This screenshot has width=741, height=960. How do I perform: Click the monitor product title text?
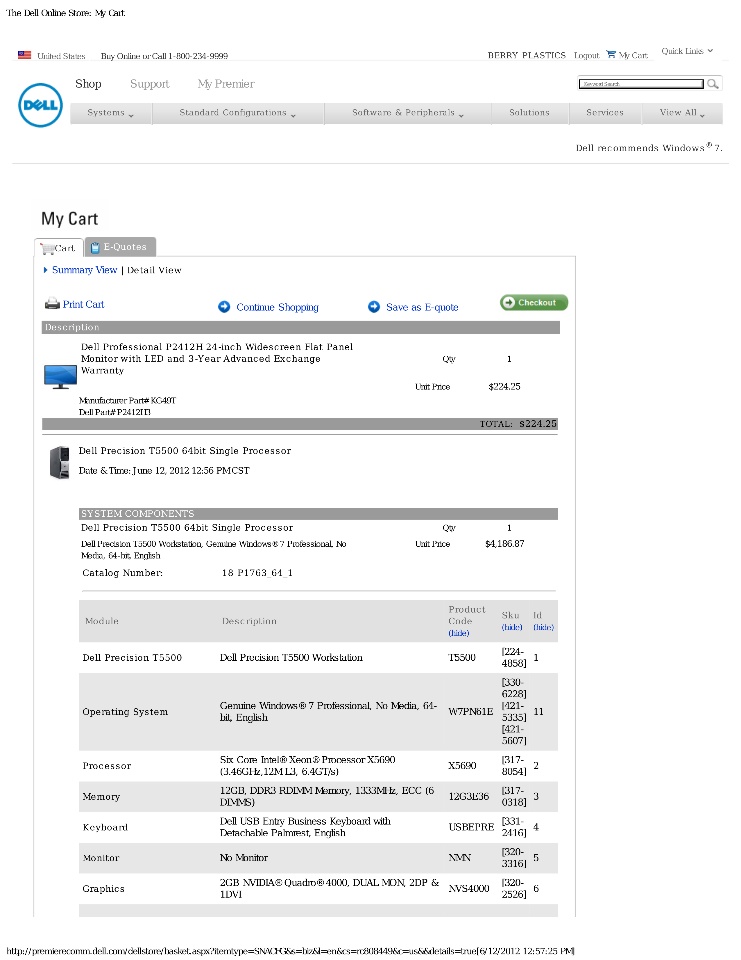click(x=217, y=359)
